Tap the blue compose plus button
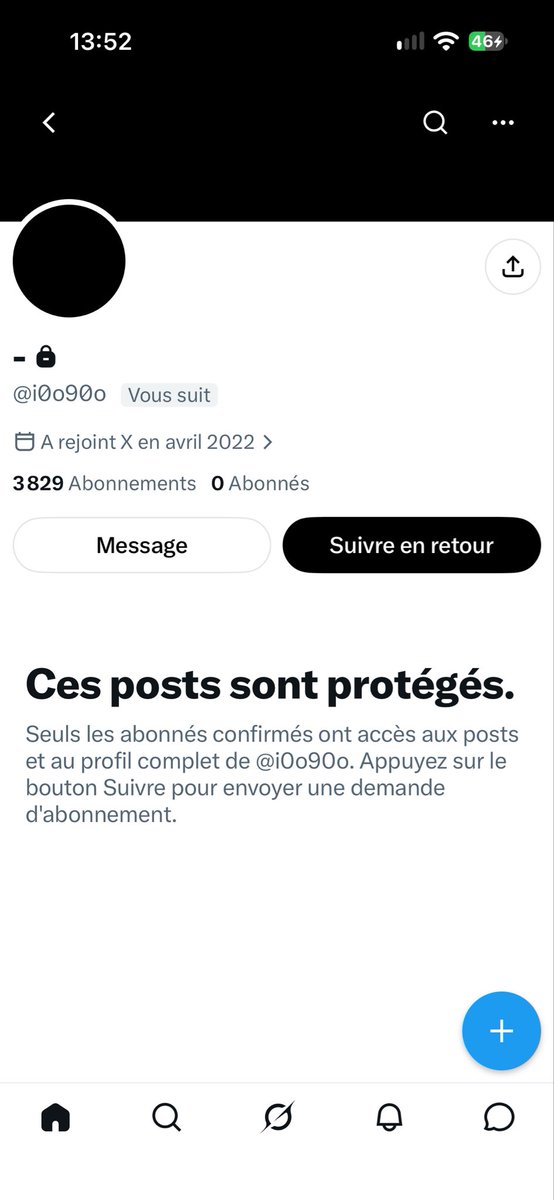The height and width of the screenshot is (1200, 554). 501,1031
